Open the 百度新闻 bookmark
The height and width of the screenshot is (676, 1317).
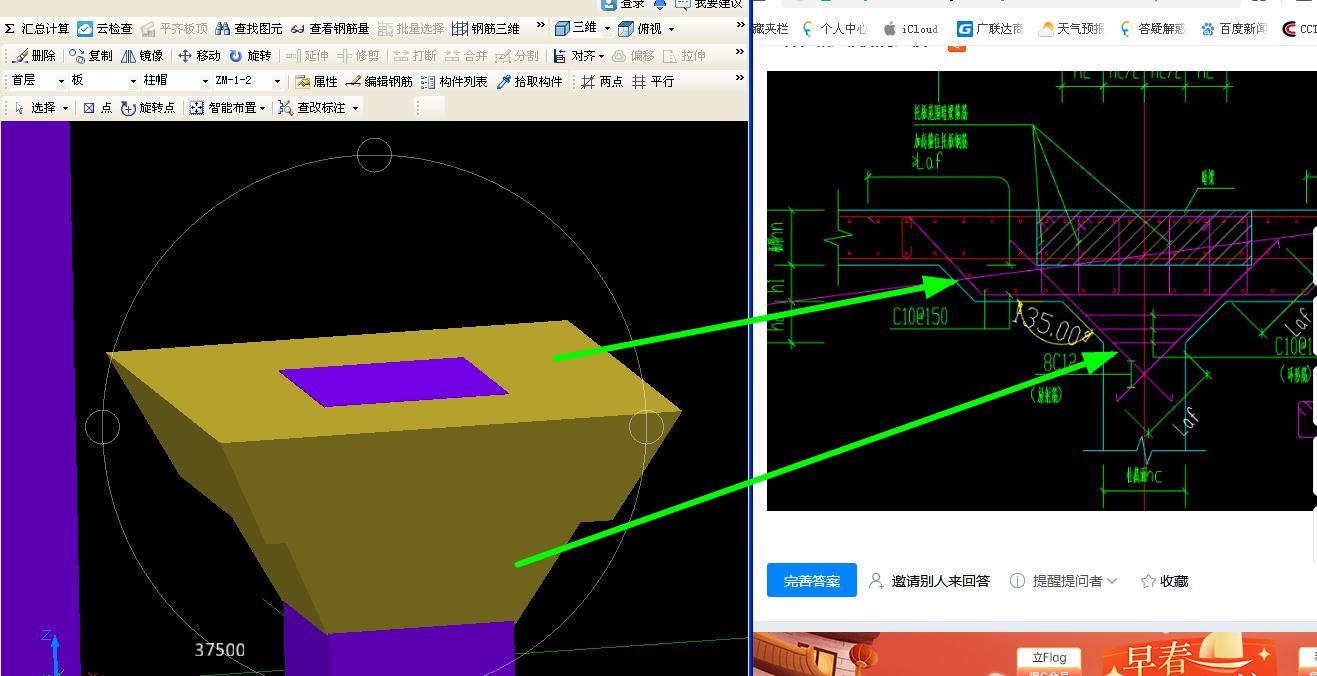pyautogui.click(x=1234, y=29)
